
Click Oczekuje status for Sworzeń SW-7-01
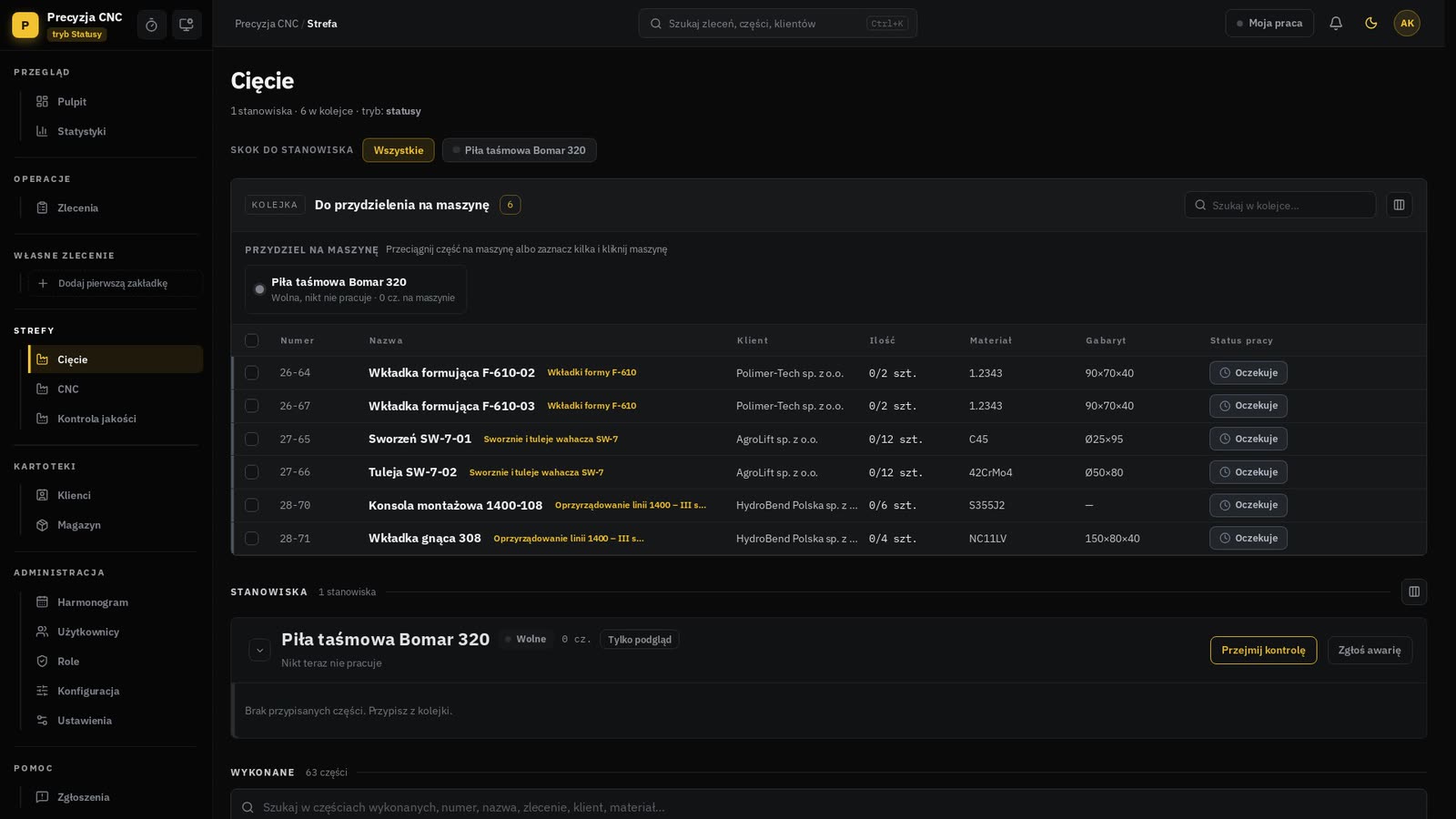coord(1249,439)
